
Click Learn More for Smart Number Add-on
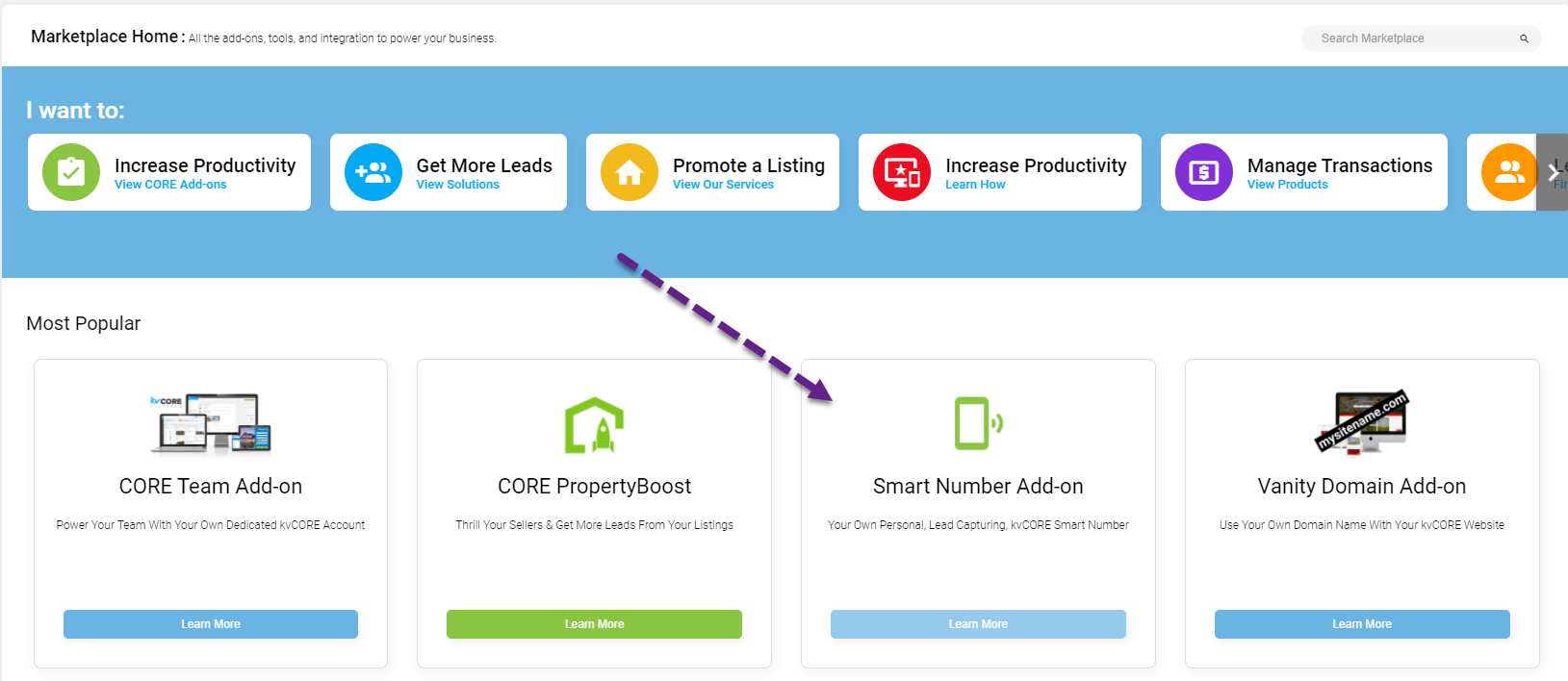pyautogui.click(x=978, y=624)
